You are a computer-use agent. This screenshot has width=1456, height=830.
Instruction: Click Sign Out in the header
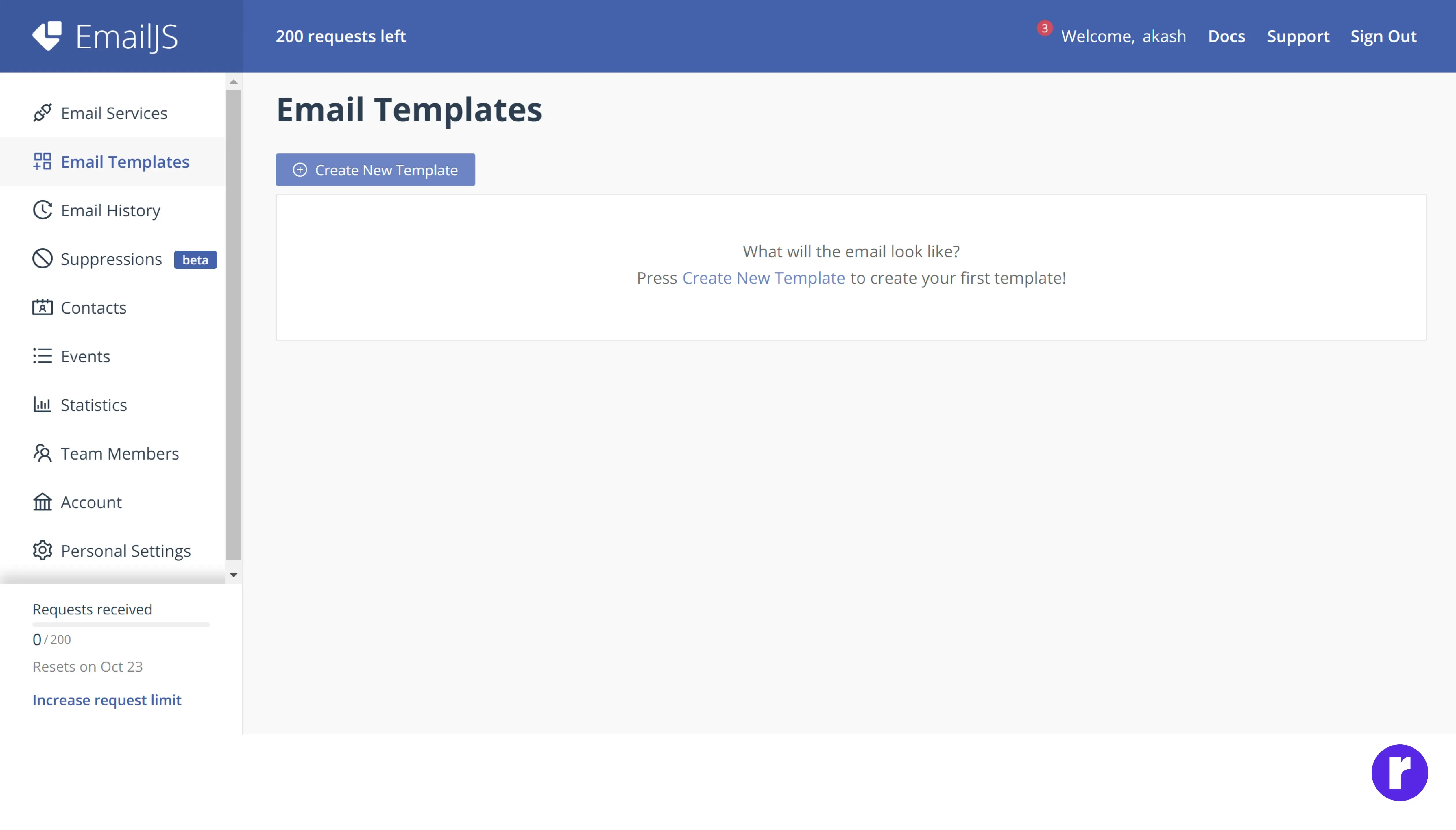tap(1383, 36)
